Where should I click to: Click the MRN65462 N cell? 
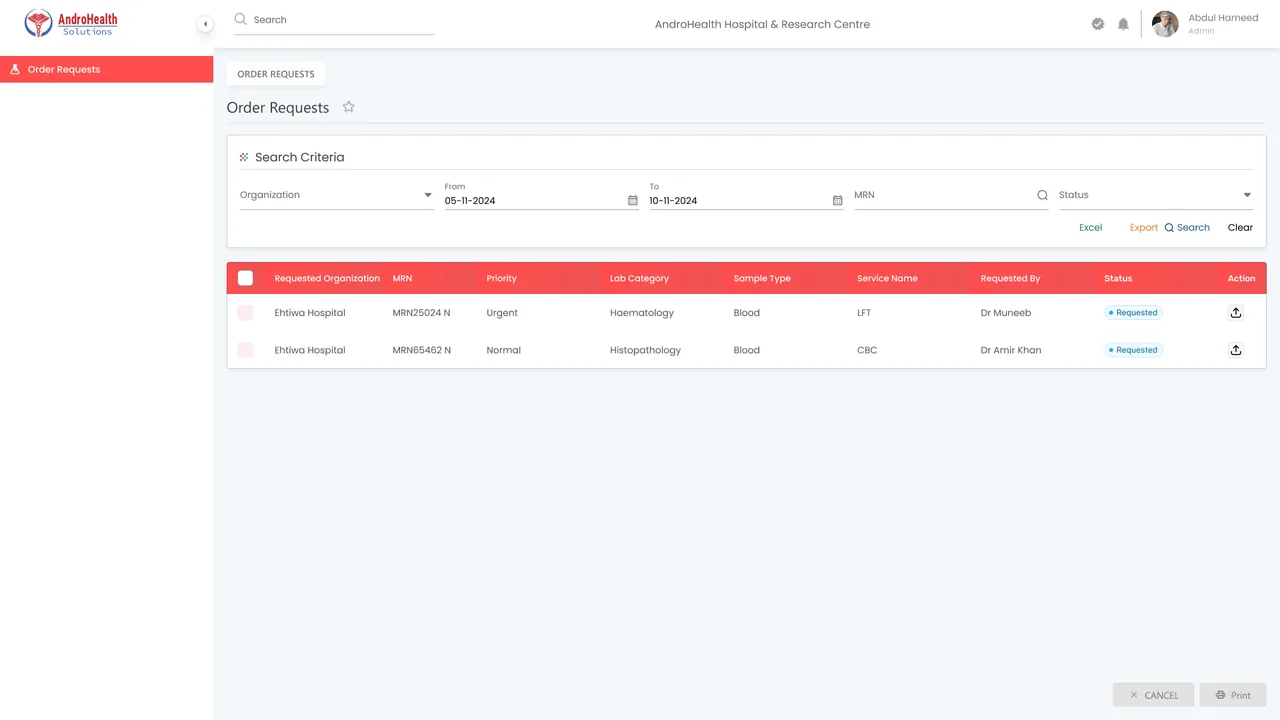[421, 350]
